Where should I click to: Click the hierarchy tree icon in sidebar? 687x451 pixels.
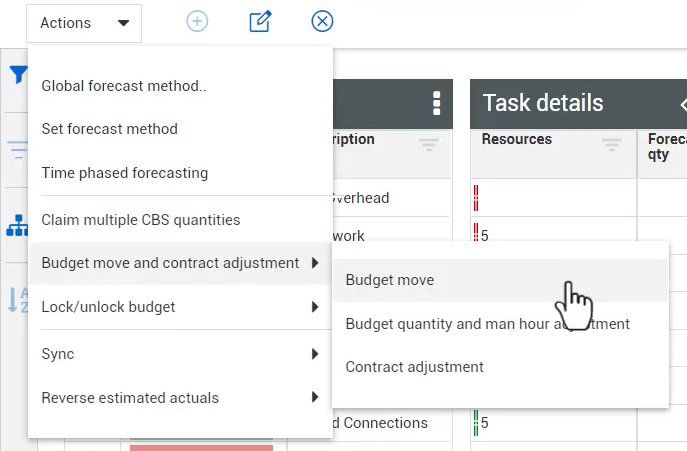[16, 227]
